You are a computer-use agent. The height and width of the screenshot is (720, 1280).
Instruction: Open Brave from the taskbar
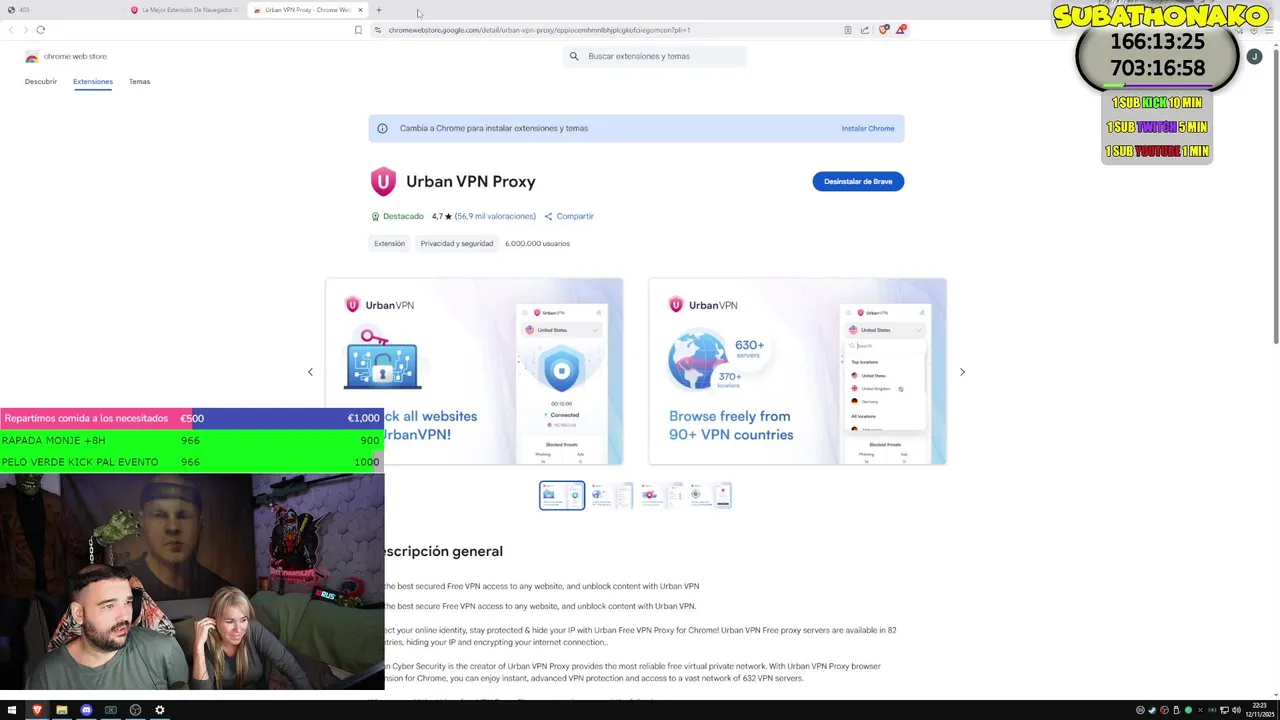(37, 710)
